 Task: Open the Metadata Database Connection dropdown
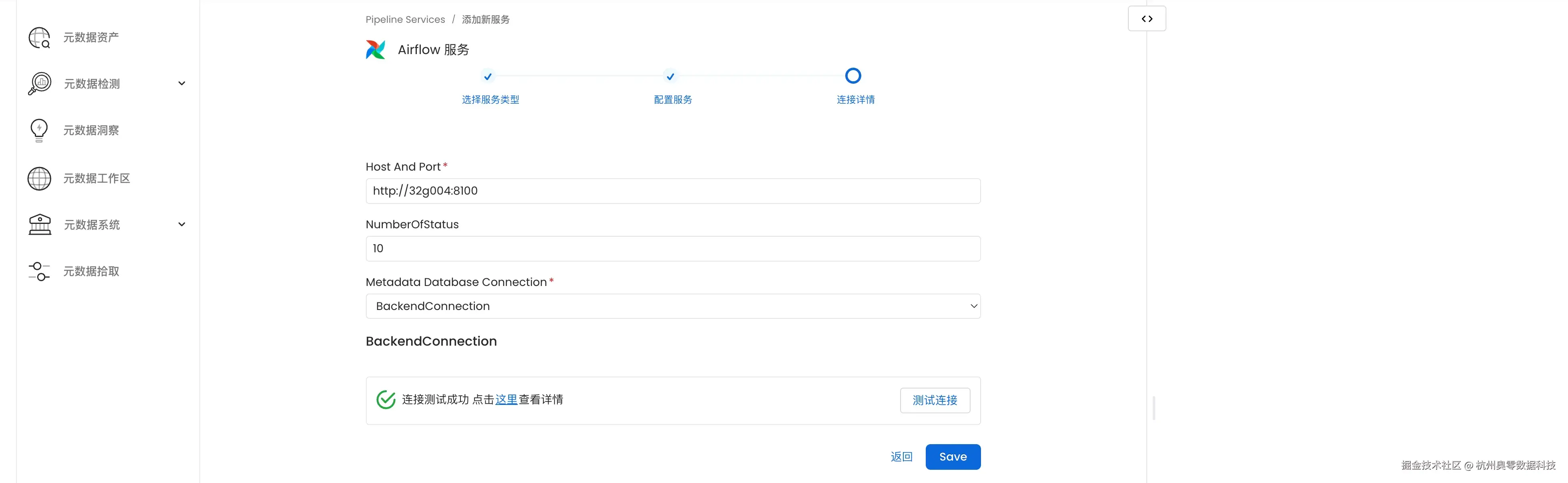[973, 306]
